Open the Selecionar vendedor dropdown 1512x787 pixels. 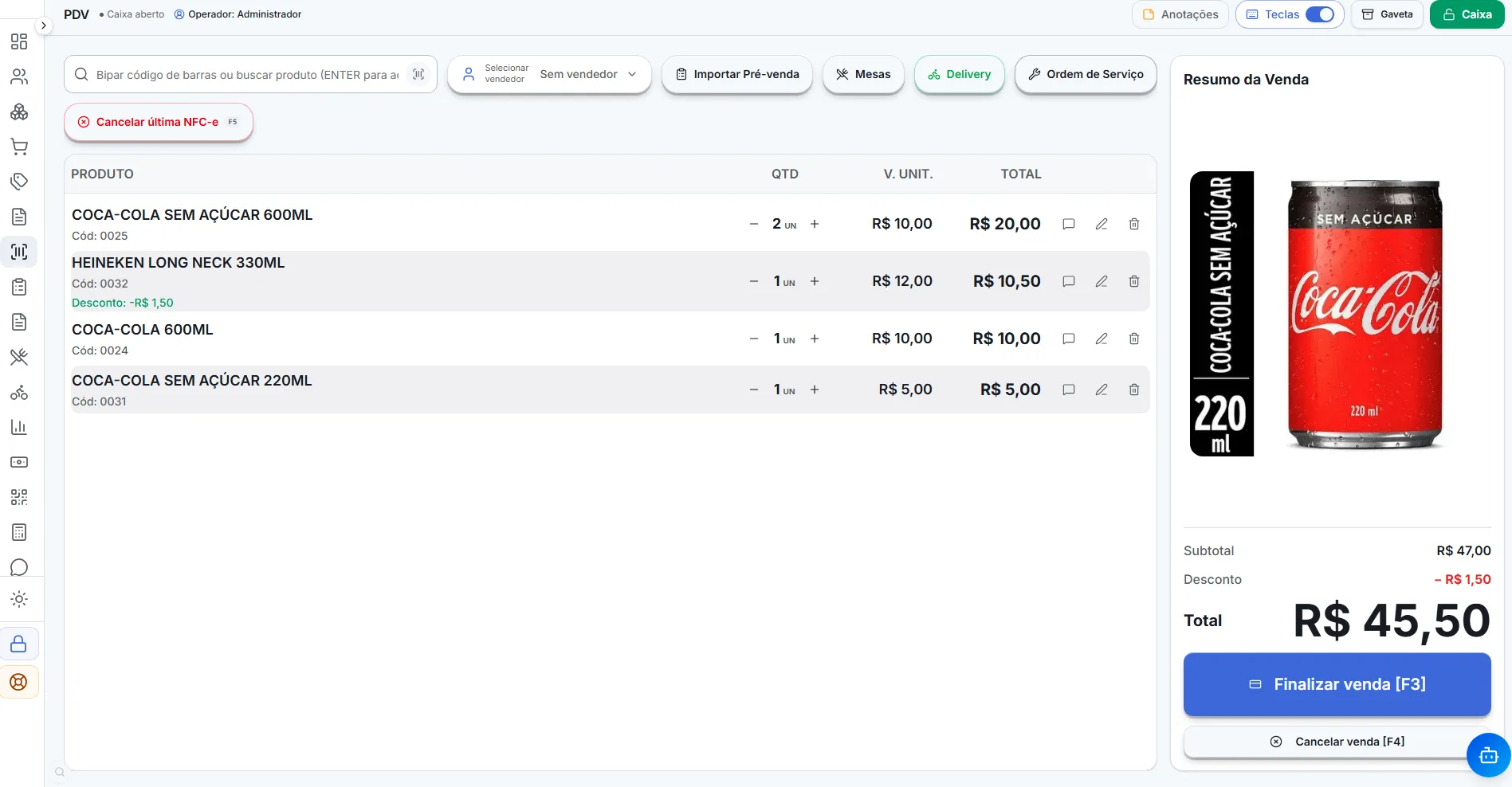pyautogui.click(x=549, y=74)
